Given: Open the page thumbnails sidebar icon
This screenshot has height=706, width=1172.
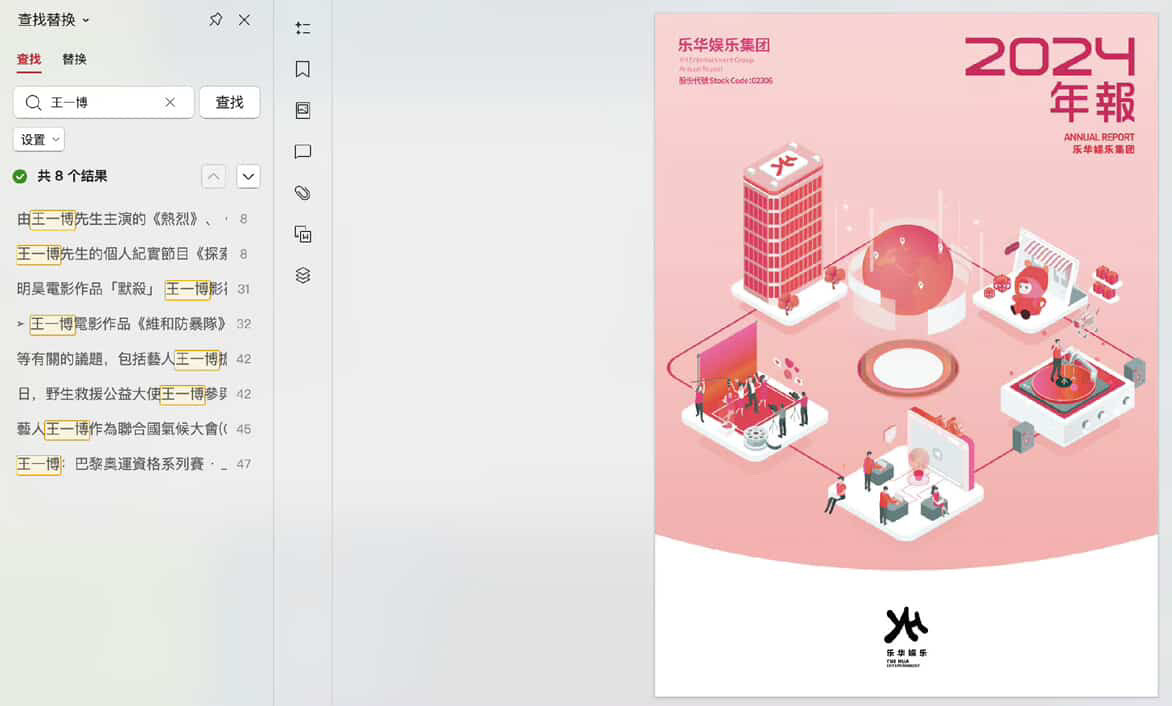Looking at the screenshot, I should (x=303, y=111).
